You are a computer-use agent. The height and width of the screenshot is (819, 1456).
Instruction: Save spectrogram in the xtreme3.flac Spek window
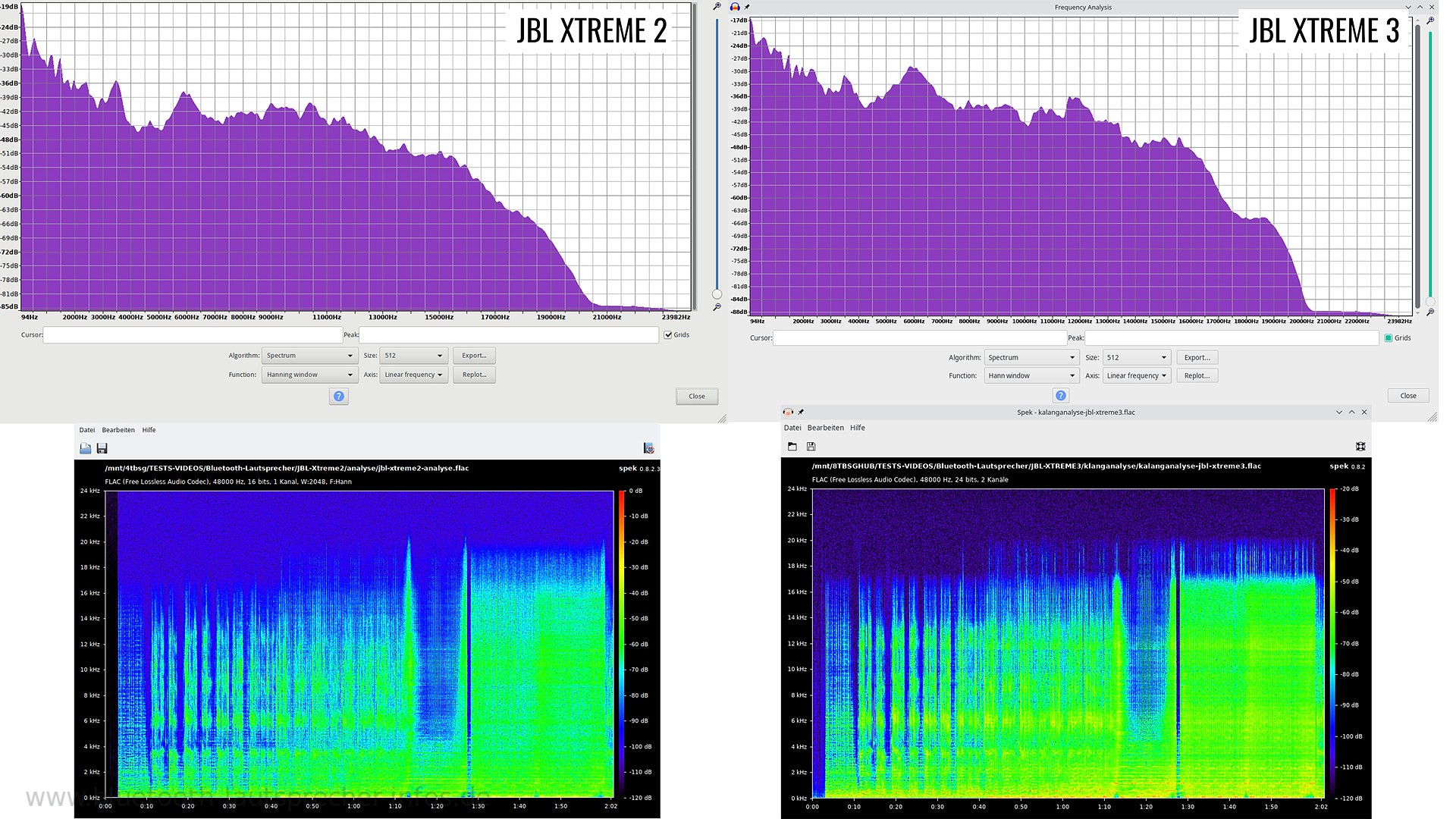point(811,447)
